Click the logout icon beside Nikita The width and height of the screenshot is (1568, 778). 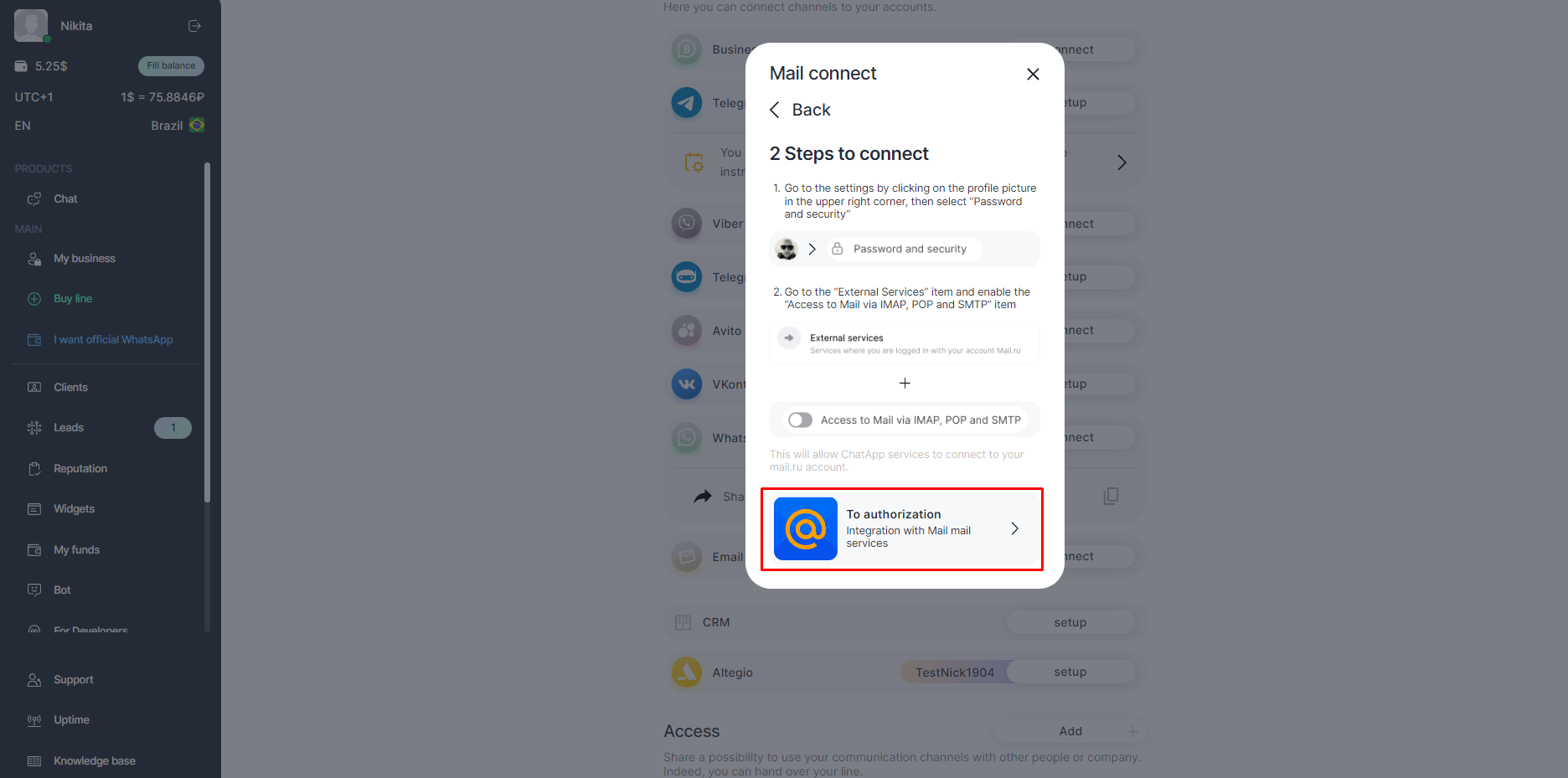pos(194,26)
